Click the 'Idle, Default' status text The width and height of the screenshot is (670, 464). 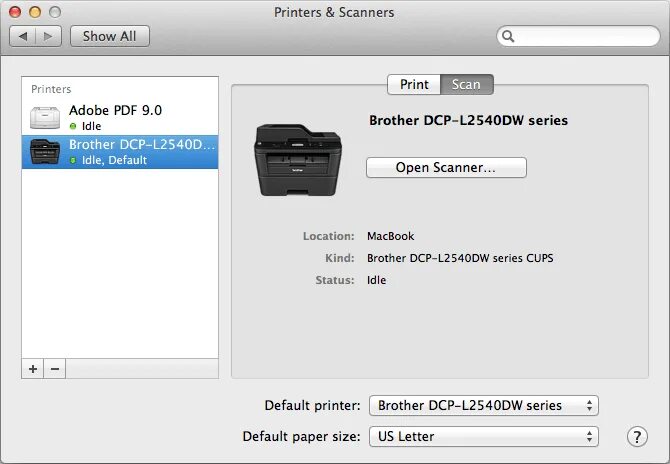point(114,160)
